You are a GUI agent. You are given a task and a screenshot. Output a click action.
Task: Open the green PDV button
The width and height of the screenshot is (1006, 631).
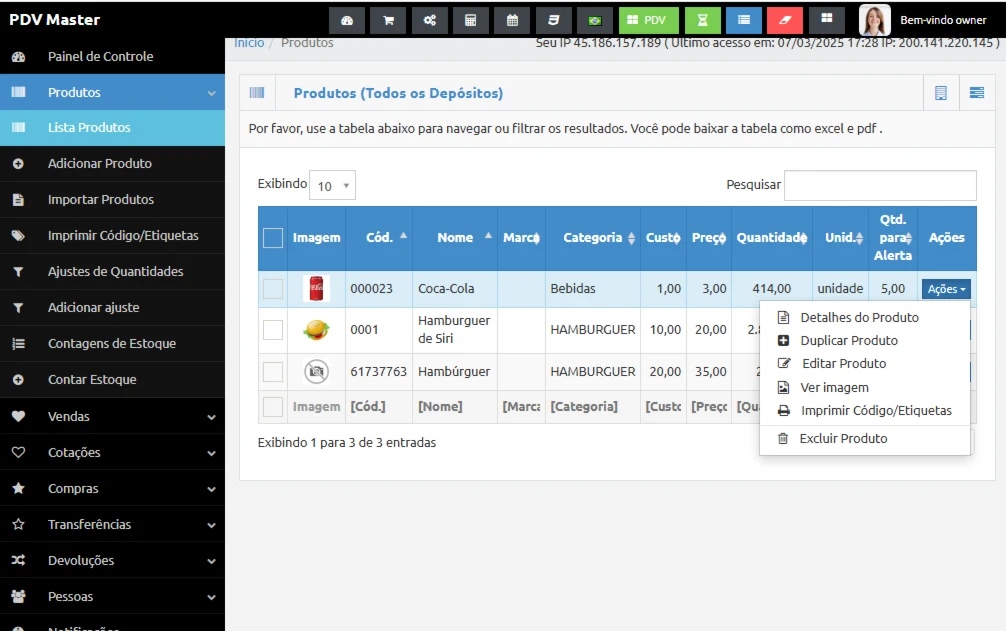648,20
